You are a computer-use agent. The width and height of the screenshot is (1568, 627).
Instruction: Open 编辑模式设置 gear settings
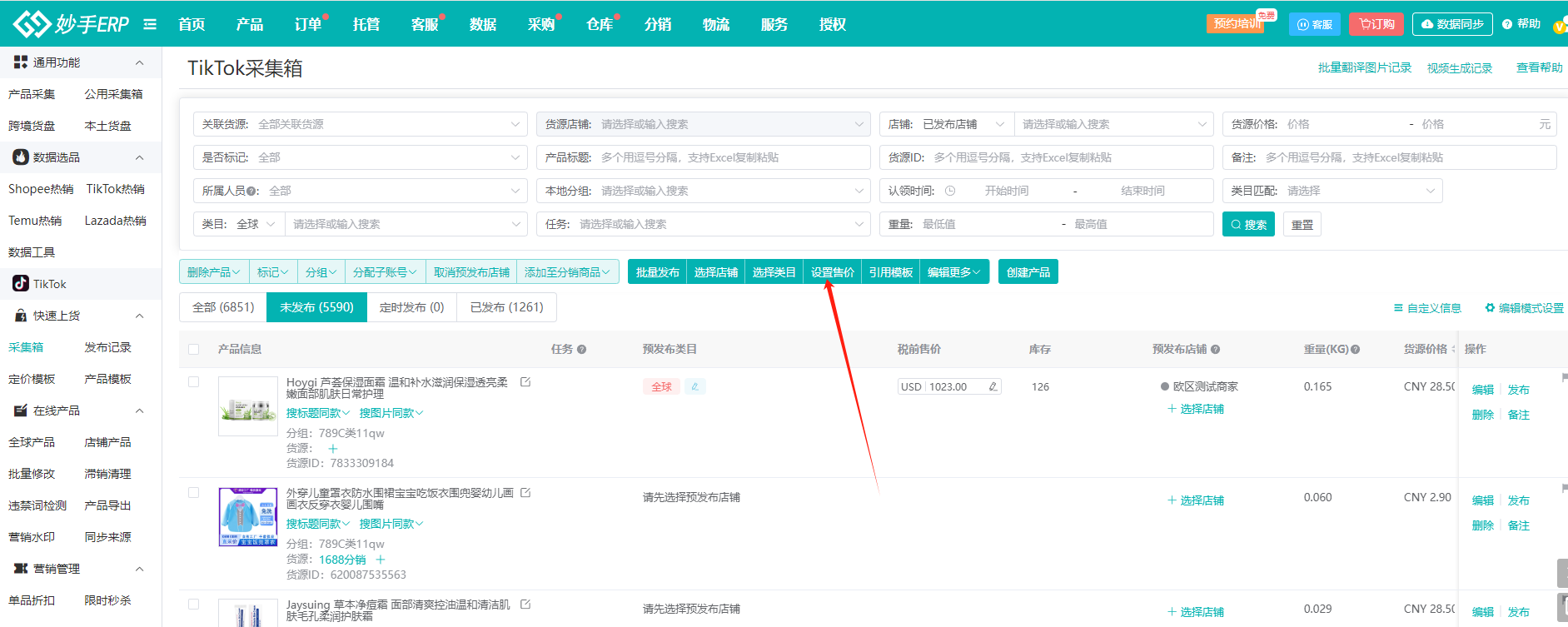(1525, 308)
